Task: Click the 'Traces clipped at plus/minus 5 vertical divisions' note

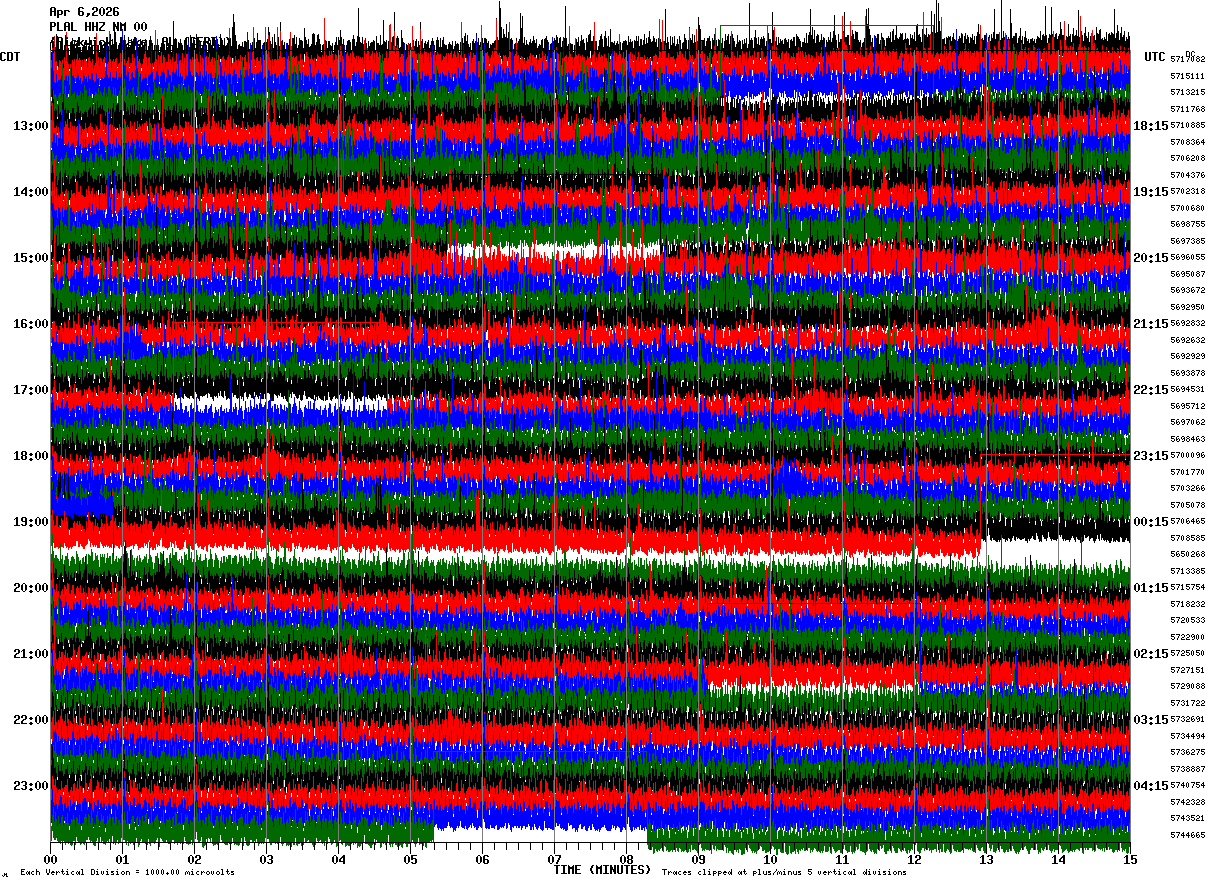Action: coord(784,873)
